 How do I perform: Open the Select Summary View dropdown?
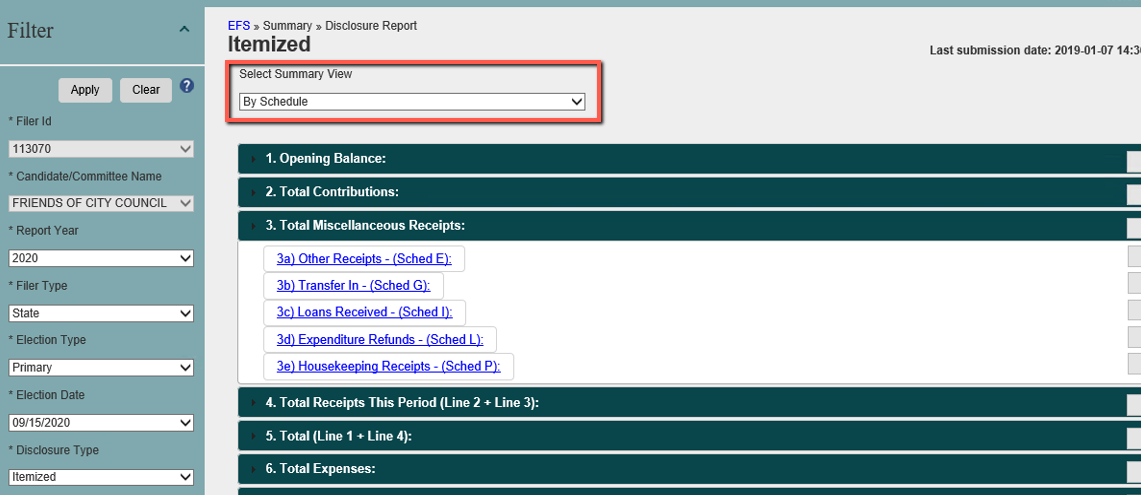point(412,102)
